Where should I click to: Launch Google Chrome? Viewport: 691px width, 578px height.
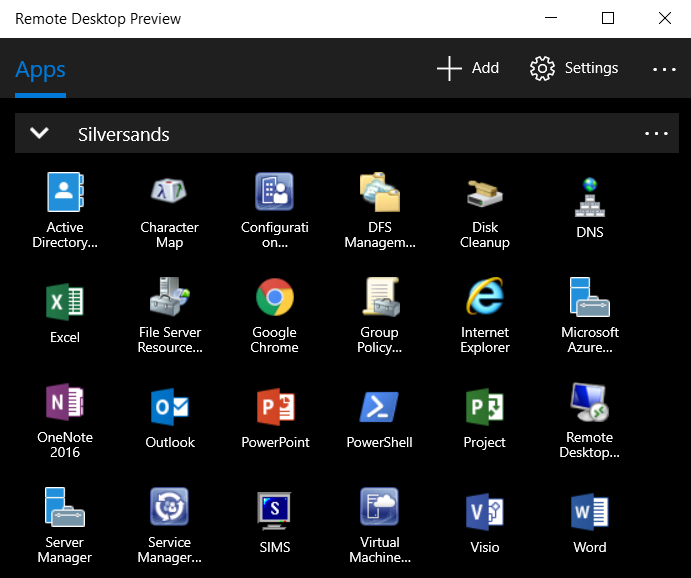[275, 297]
